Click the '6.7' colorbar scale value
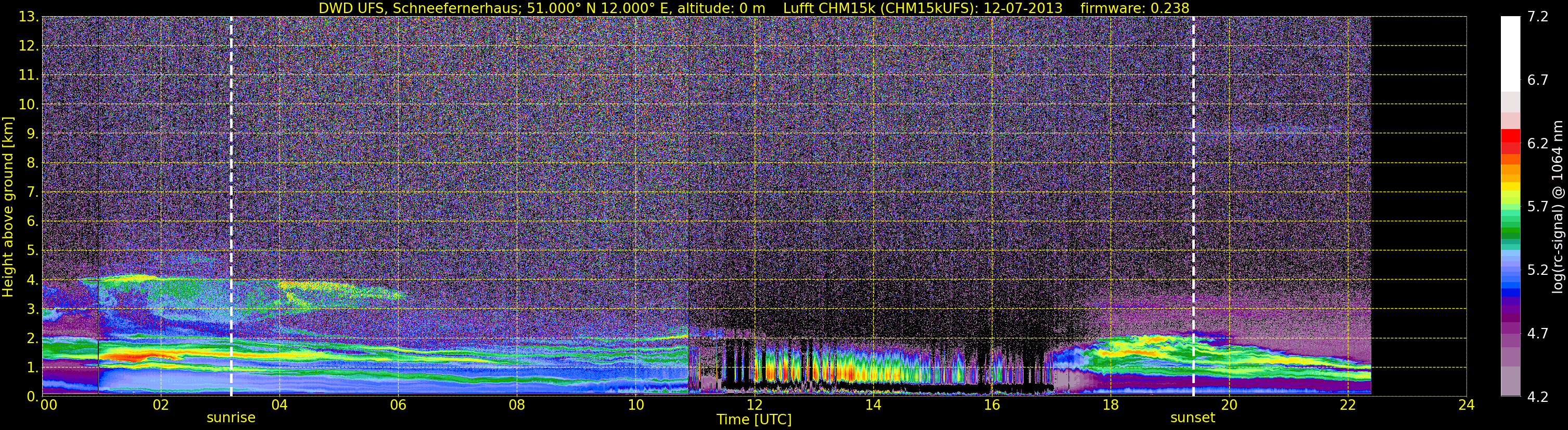 (x=1538, y=80)
